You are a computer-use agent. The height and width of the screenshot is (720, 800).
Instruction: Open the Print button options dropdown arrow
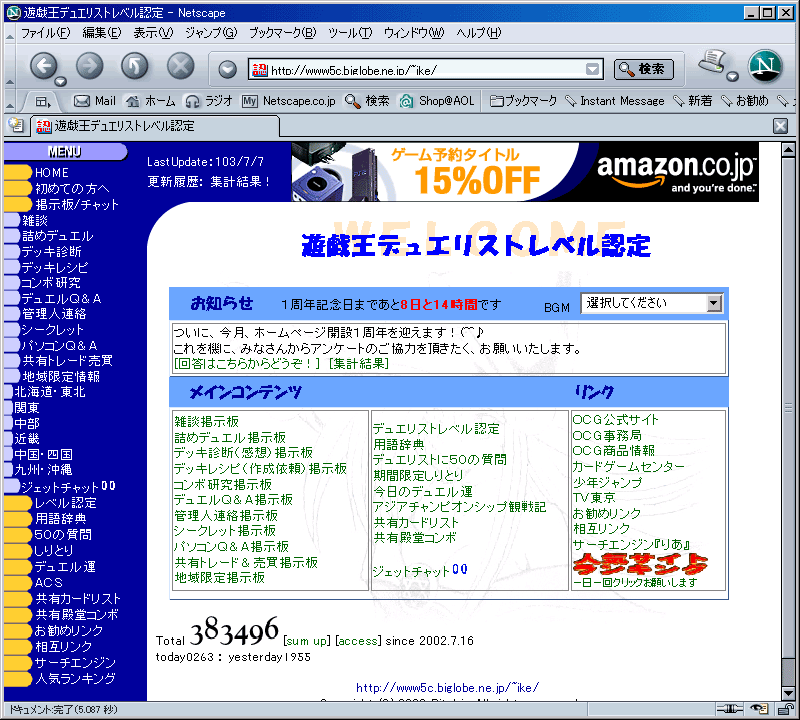732,77
